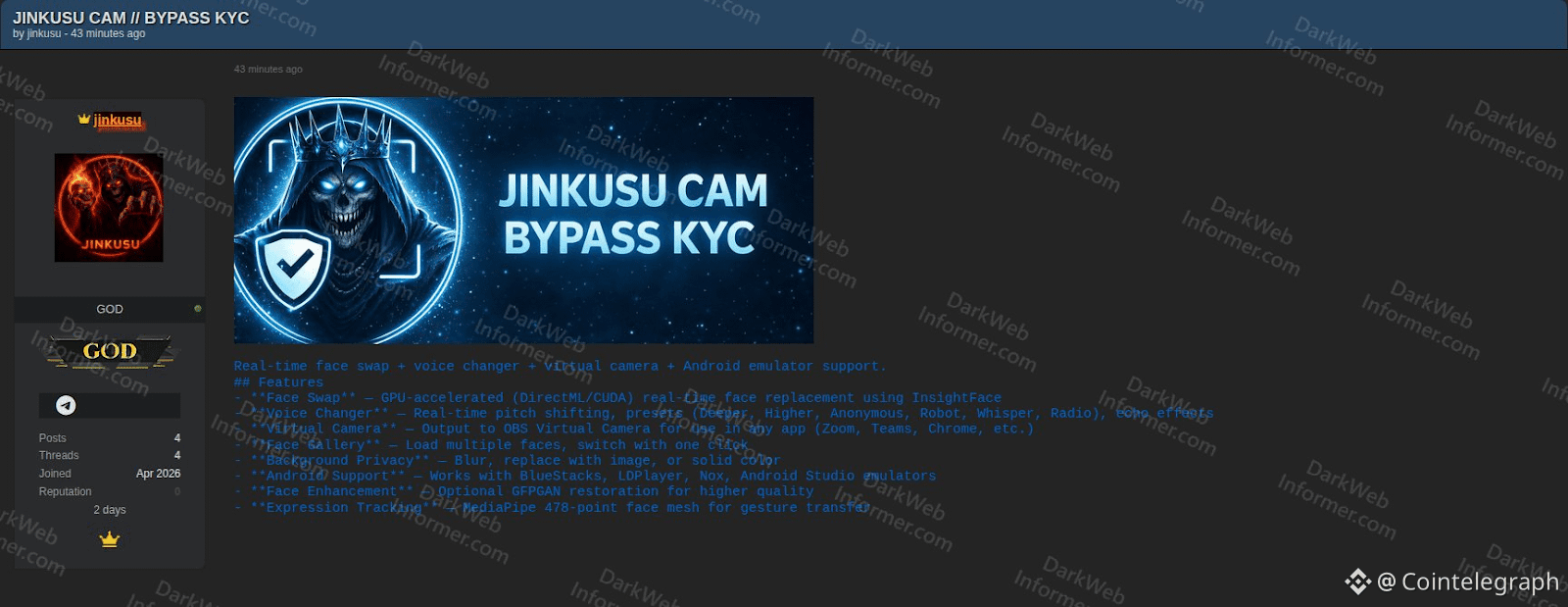Click the gold crown award icon below 2 days
Image resolution: width=1568 pixels, height=607 pixels.
pos(110,539)
